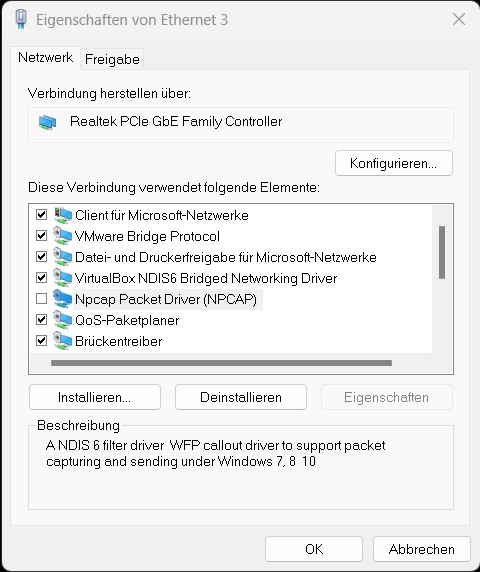Open the Konfigurieren dialog
The image size is (480, 572).
point(394,163)
